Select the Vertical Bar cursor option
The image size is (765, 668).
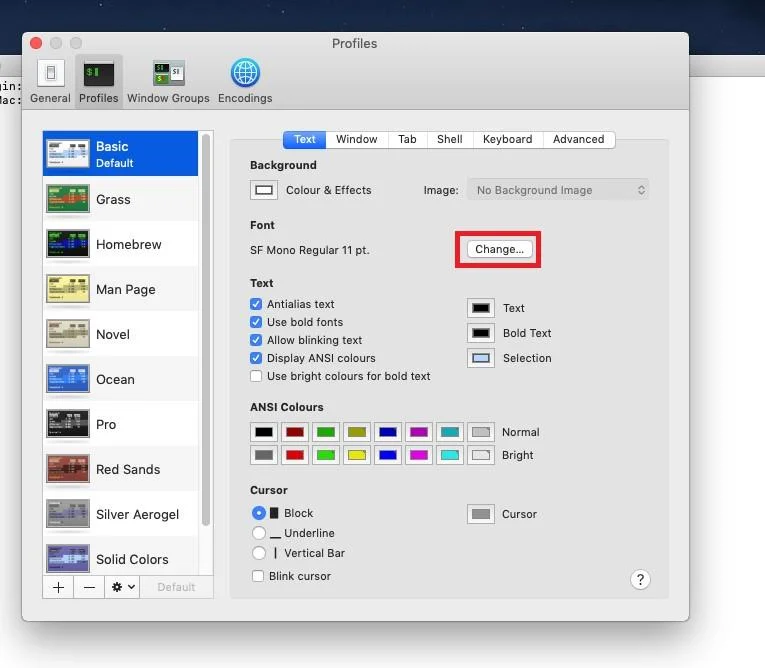(259, 553)
